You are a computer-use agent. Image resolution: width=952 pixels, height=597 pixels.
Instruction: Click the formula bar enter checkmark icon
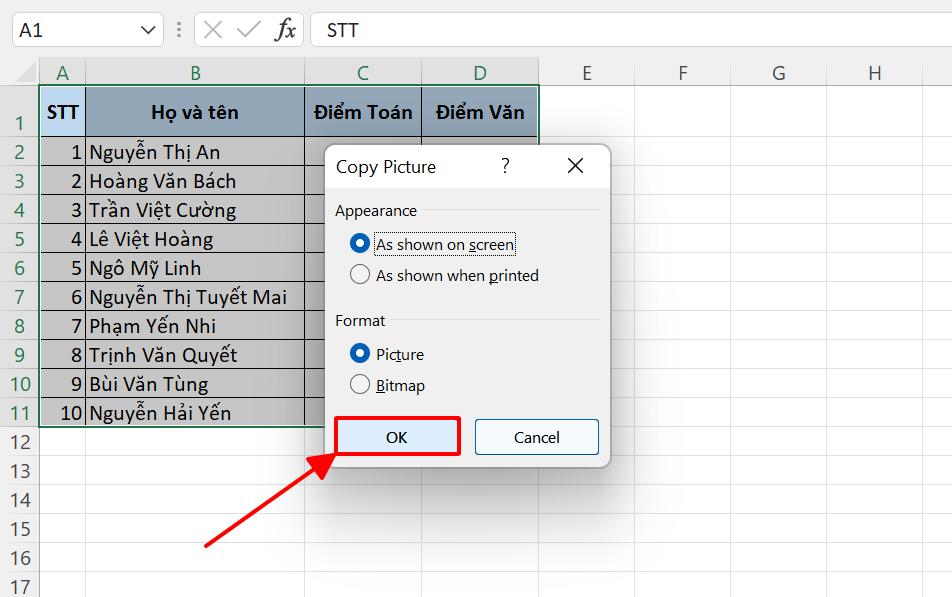(248, 29)
